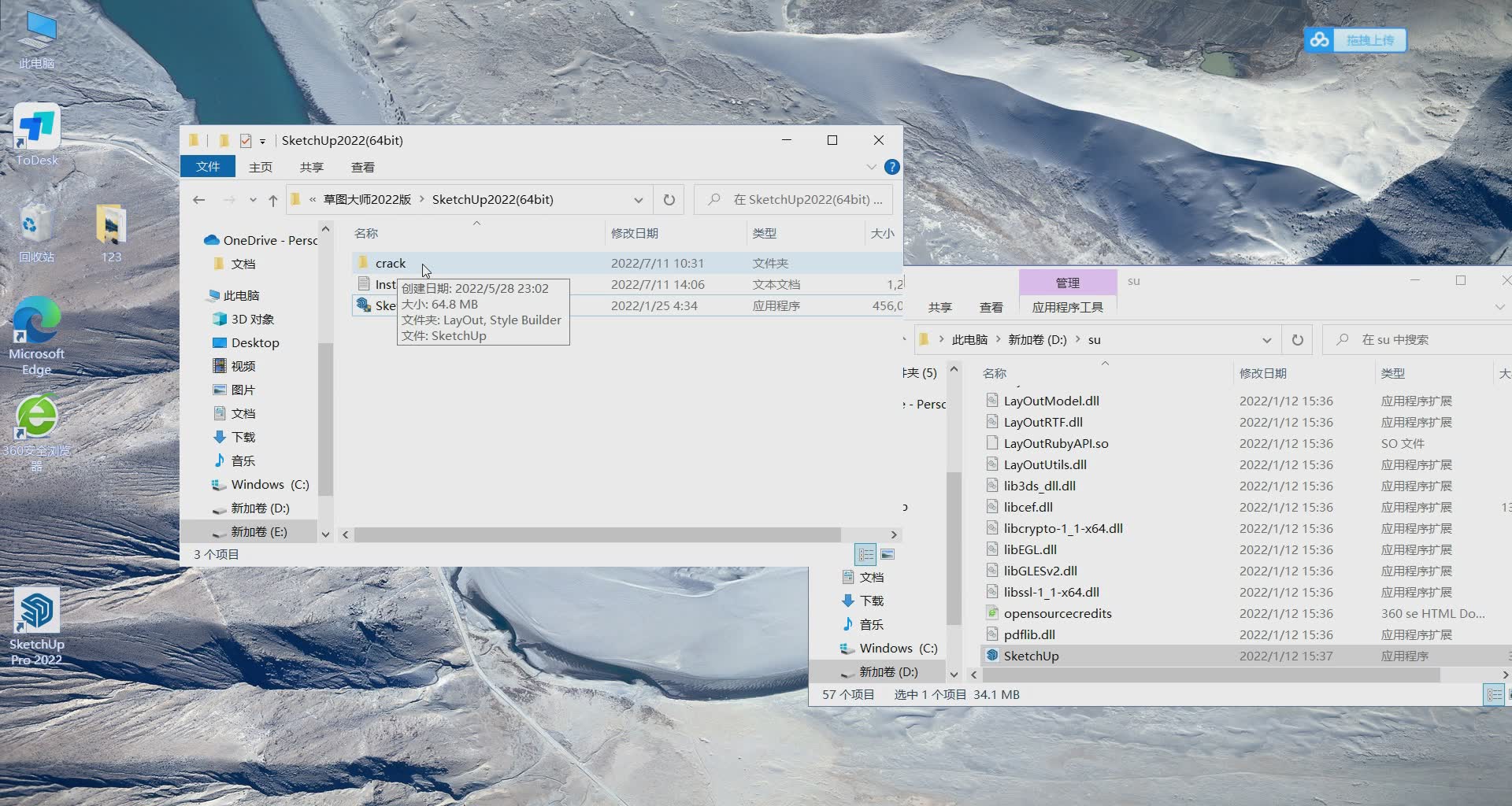Click scroll down arrow in SketchUp2022 navigation pane
This screenshot has width=1512, height=806.
[325, 534]
